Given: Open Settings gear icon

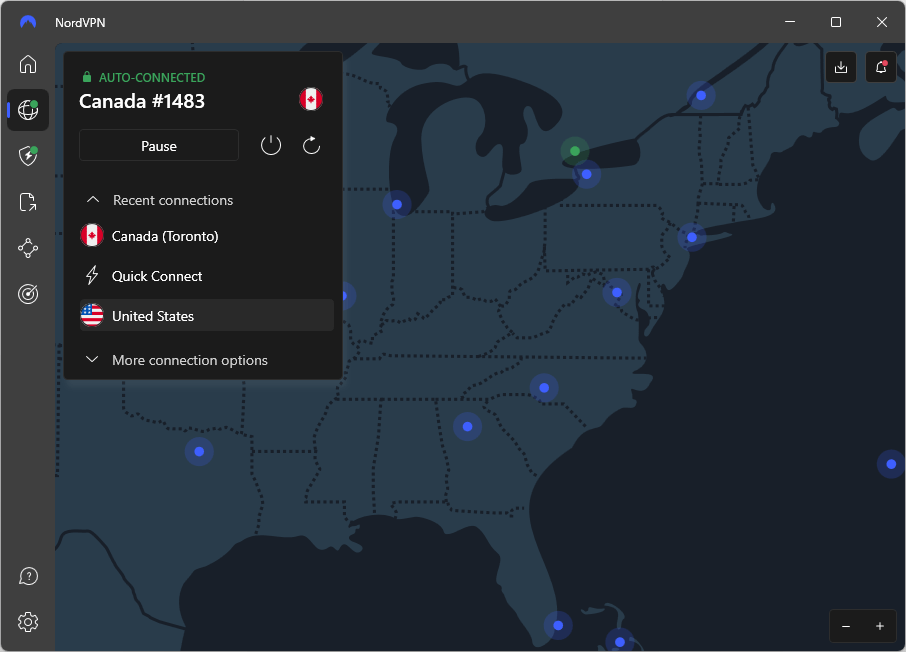Looking at the screenshot, I should 28,622.
